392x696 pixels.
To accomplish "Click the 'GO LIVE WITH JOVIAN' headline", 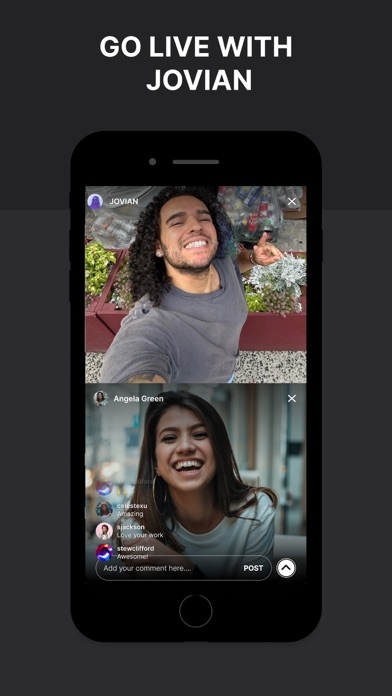I will coord(196,63).
